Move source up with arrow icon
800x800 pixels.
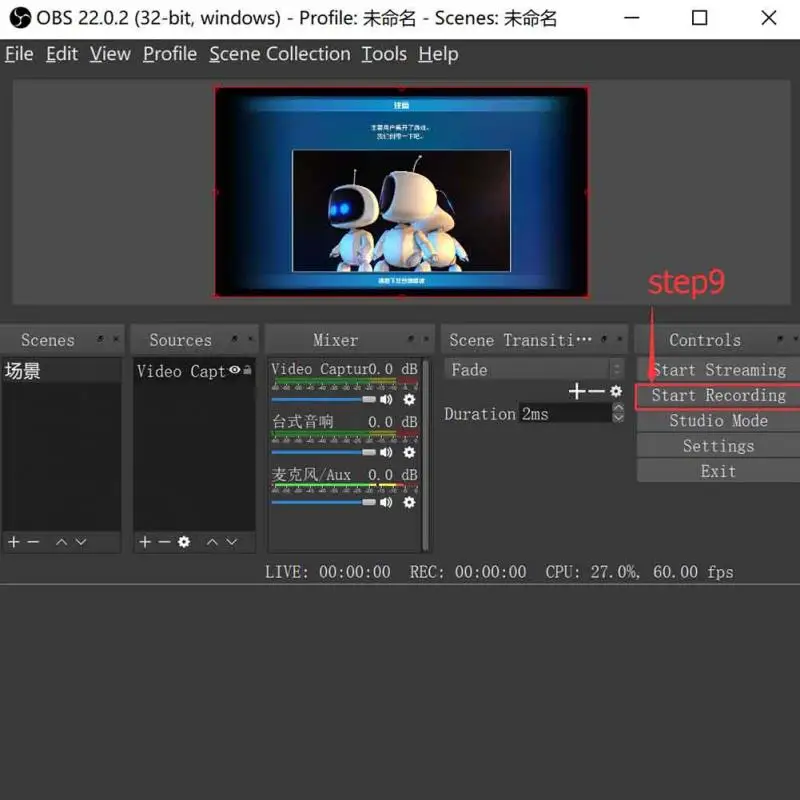coord(212,541)
